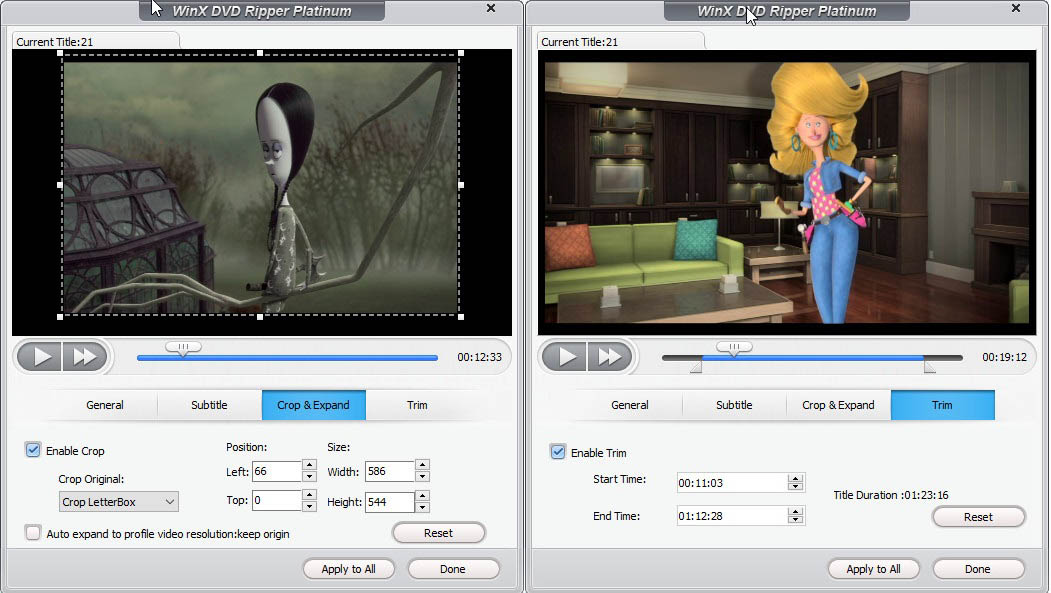The image size is (1051, 593).
Task: Click the bottom-left crop handle on the preview
Action: tap(61, 316)
